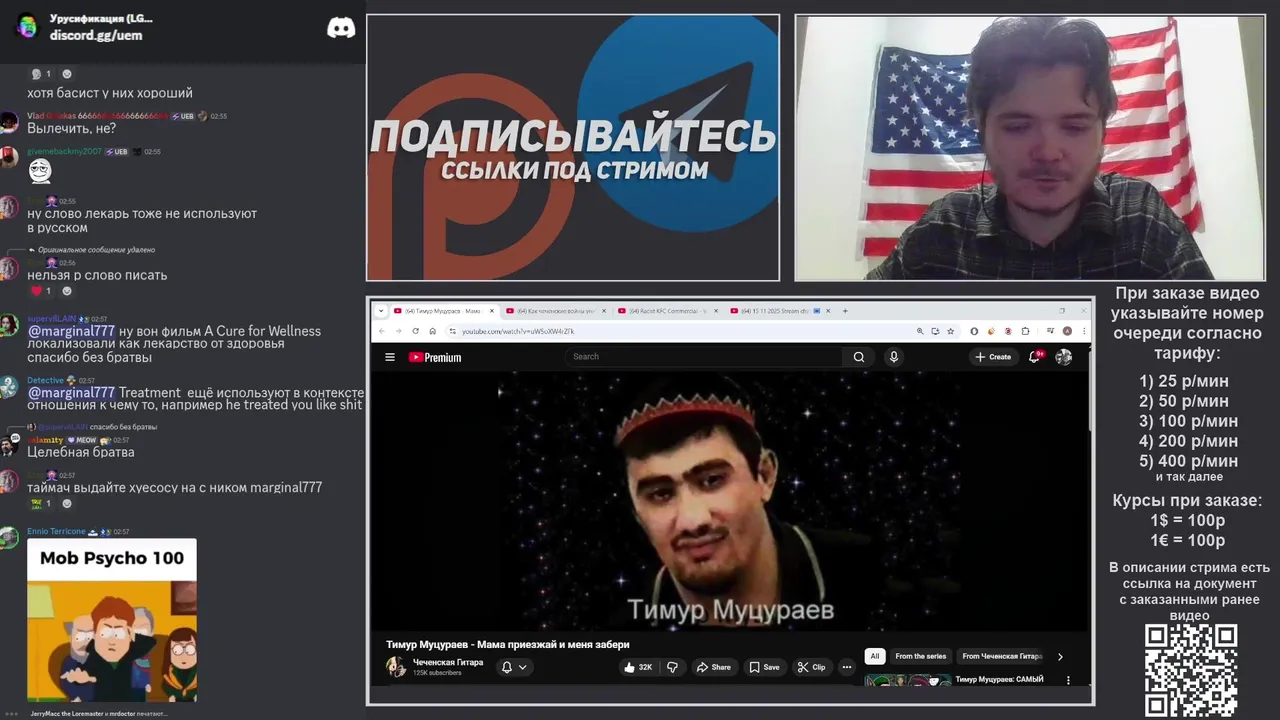Screen dimensions: 1280x720
Task: Select the From the series chip
Action: tap(921, 656)
